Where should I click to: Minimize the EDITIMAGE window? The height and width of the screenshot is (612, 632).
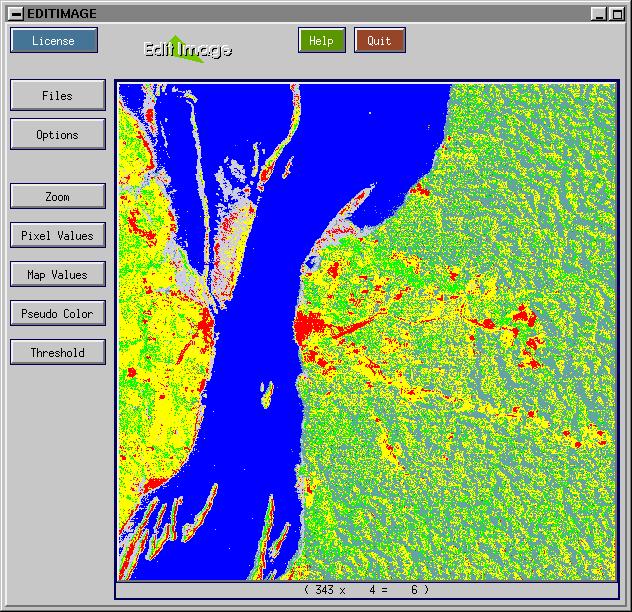tap(599, 14)
